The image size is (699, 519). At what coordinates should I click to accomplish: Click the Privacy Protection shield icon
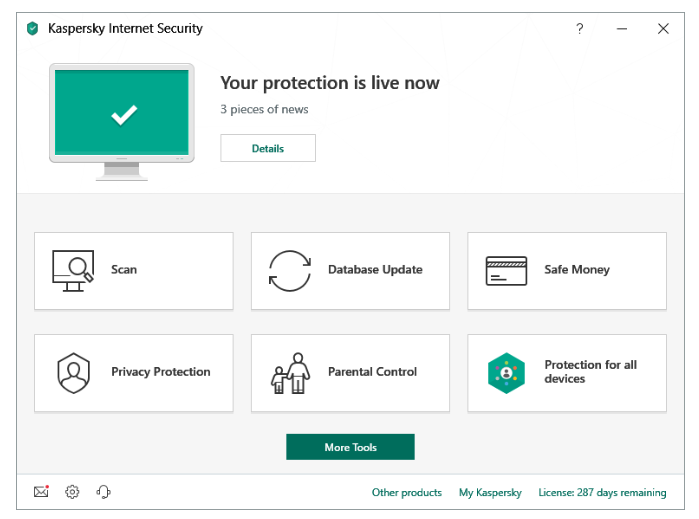click(73, 372)
